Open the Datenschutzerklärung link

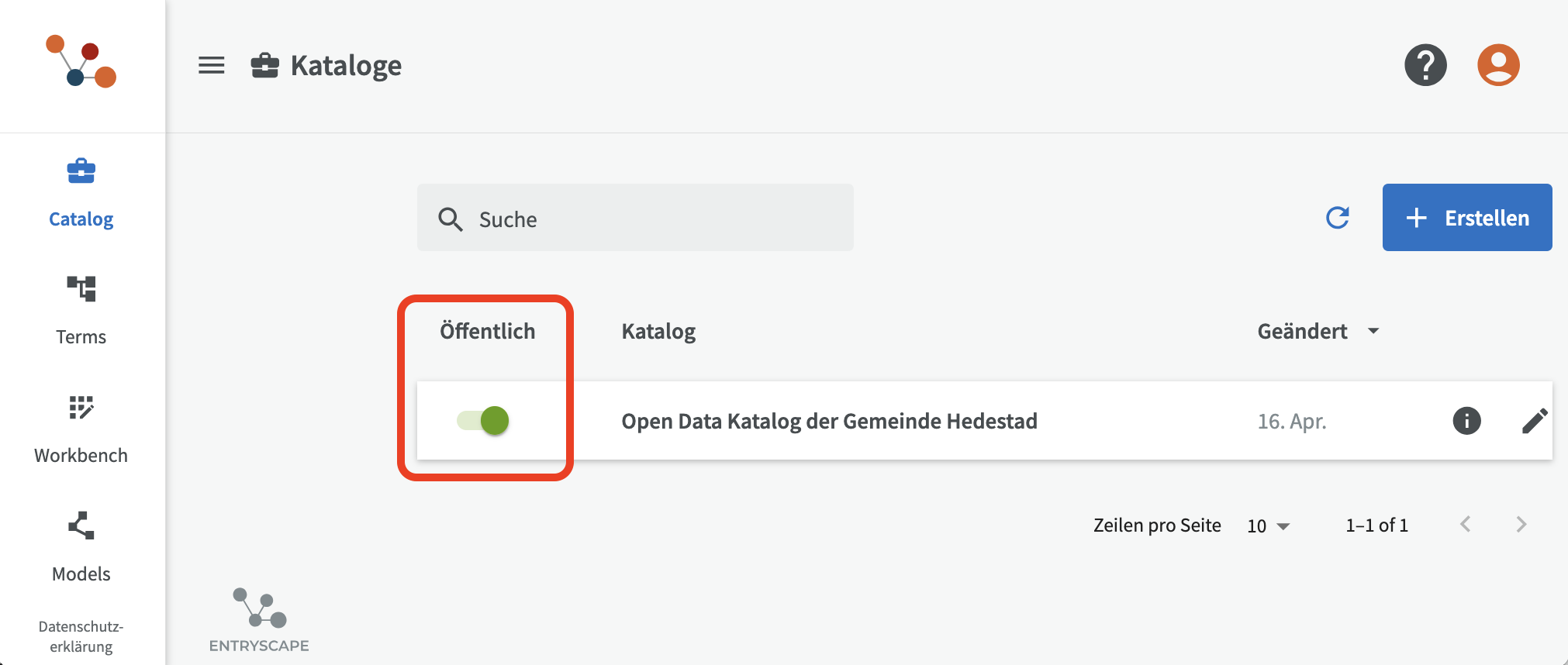tap(81, 636)
